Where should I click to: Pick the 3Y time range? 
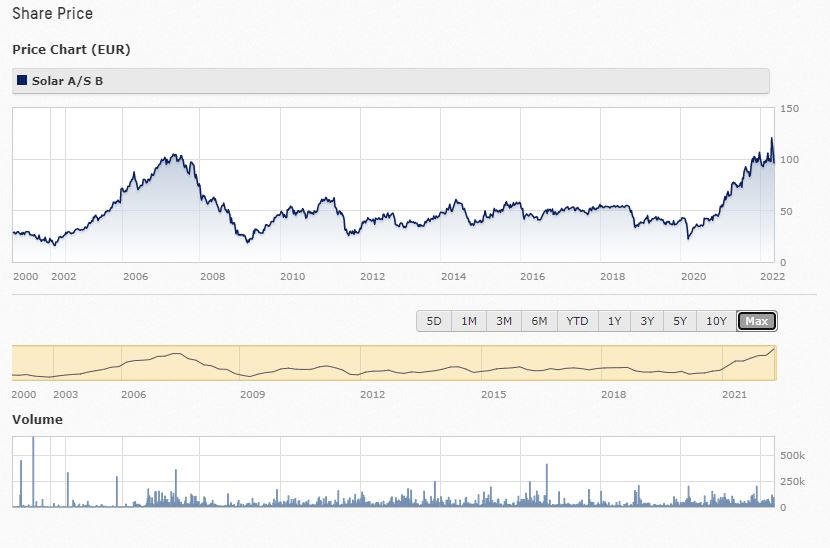pos(647,321)
